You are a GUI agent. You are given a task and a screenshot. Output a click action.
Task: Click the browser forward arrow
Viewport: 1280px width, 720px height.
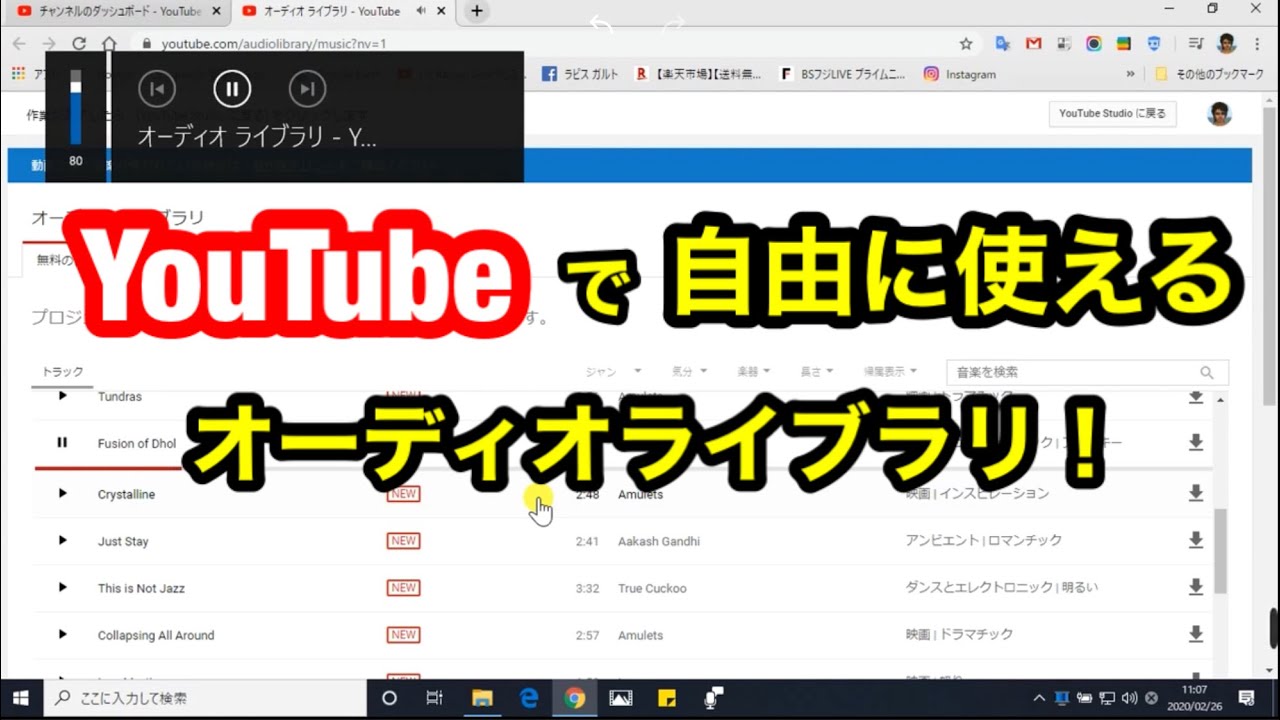pos(48,44)
